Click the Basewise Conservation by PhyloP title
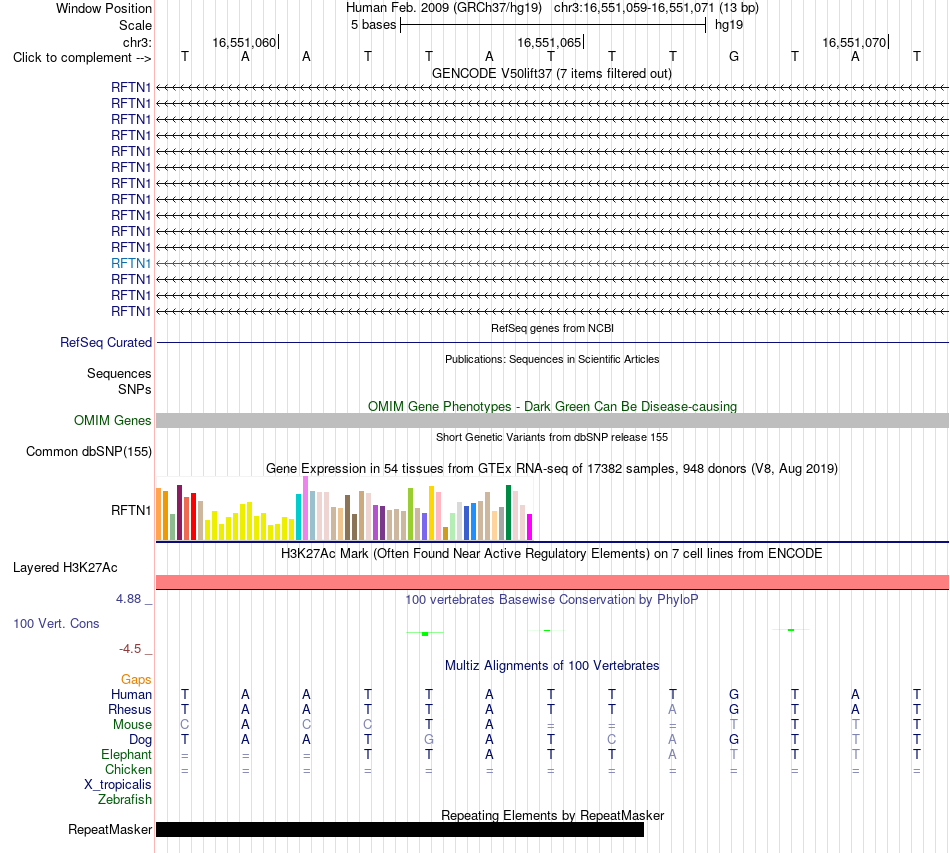This screenshot has height=853, width=950. (x=552, y=600)
